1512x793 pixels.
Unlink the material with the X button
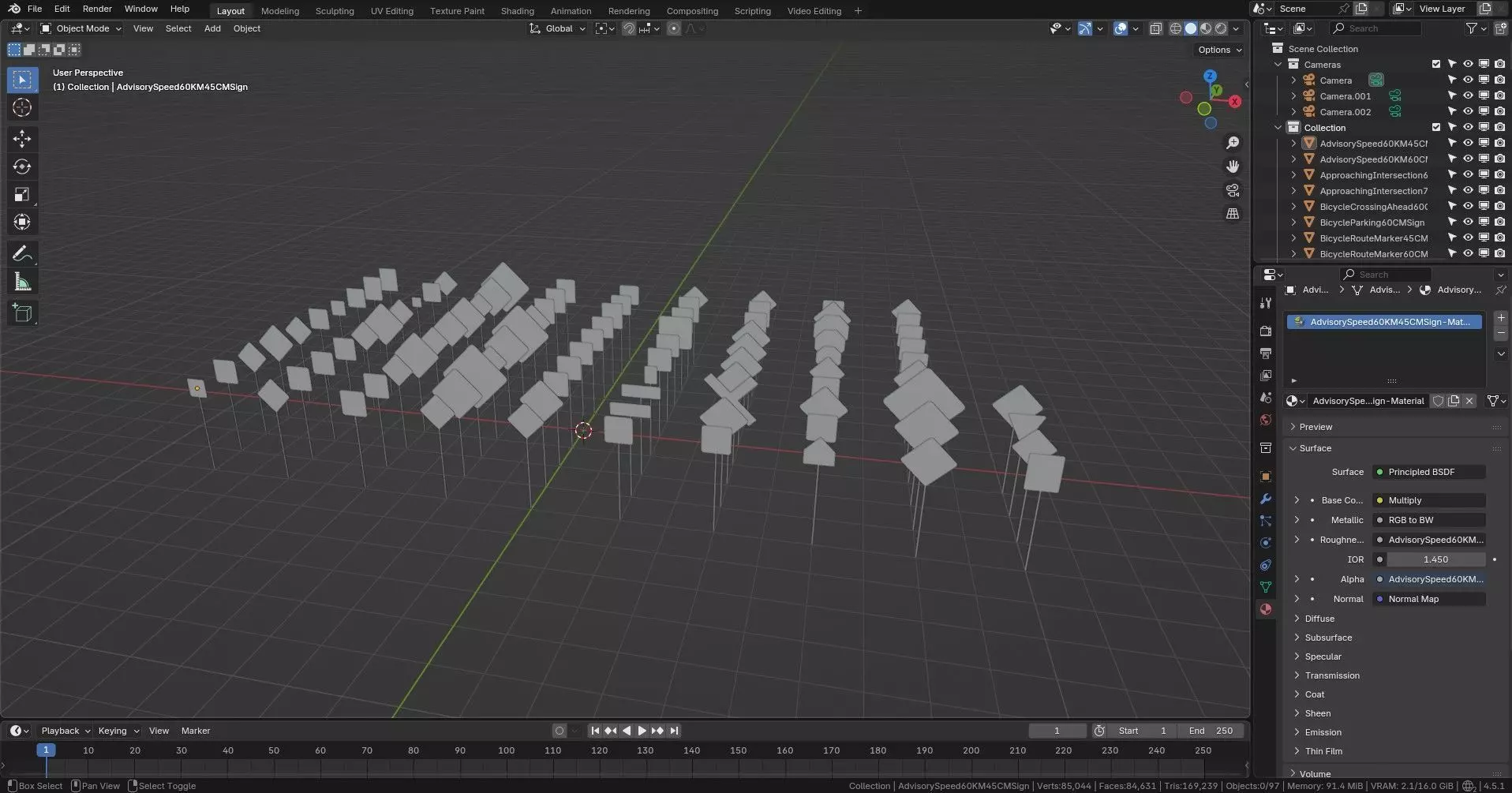(1469, 401)
